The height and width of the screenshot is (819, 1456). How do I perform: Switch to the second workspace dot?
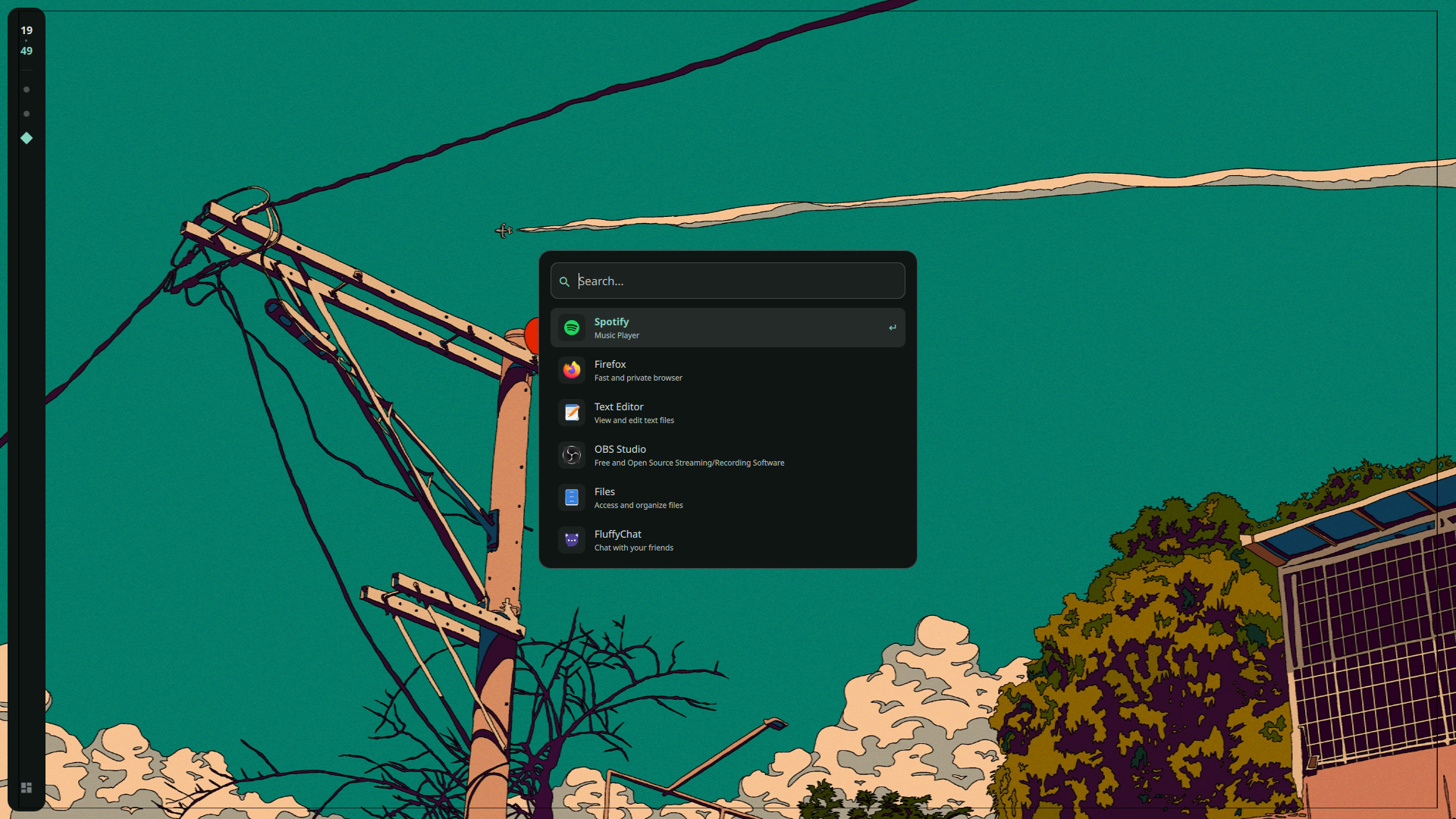[x=27, y=114]
